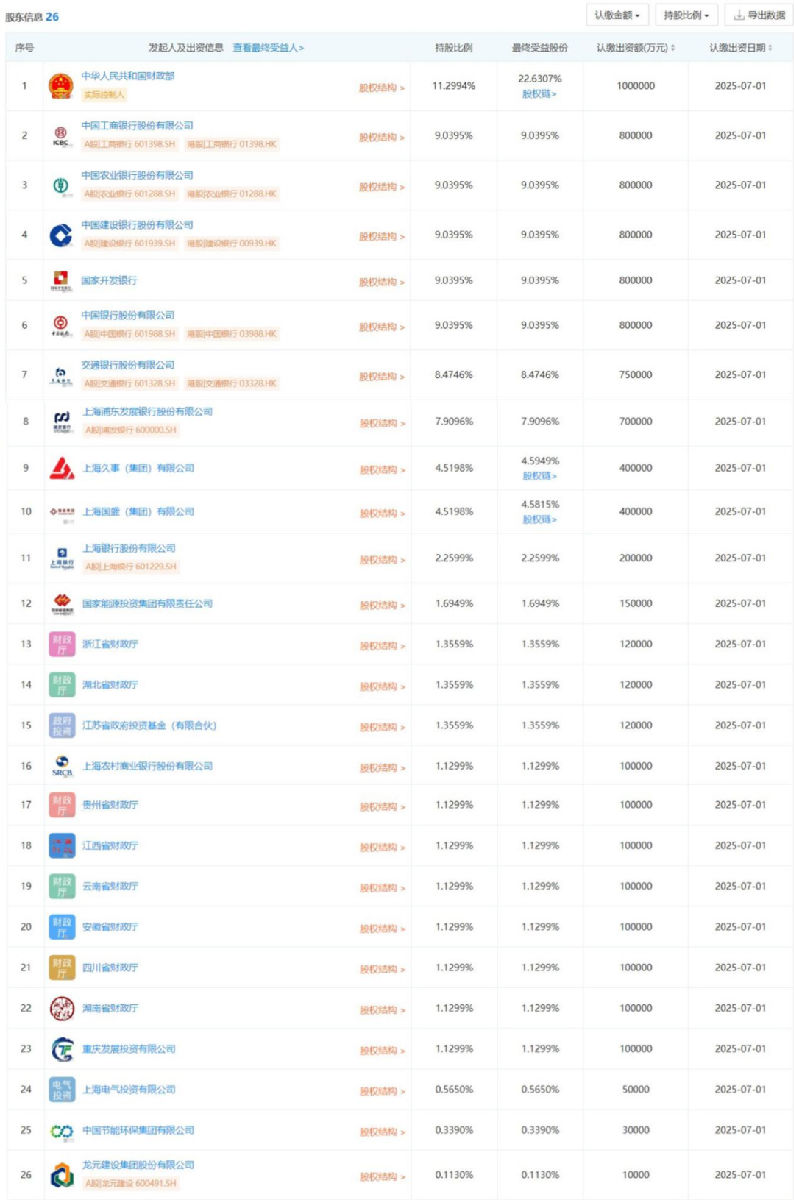Click the 湖南省财政厅 round seal logo
794x1200 pixels.
(62, 1008)
